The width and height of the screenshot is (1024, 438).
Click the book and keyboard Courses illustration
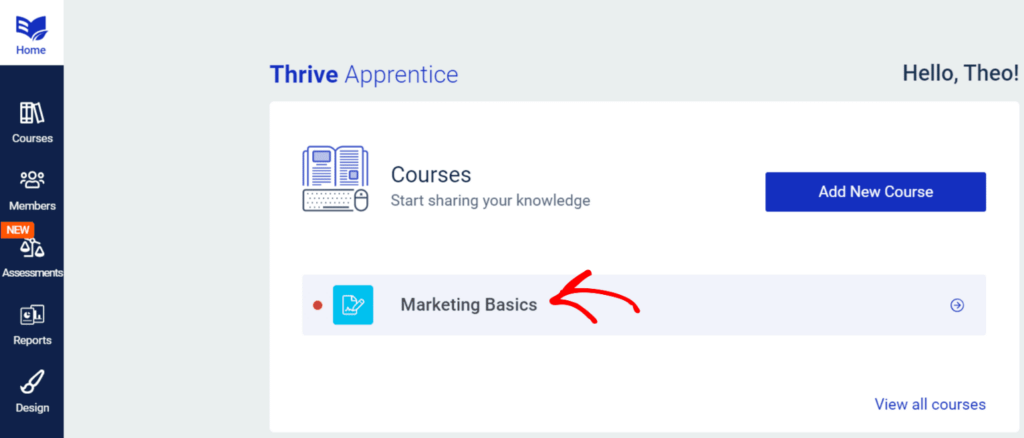coord(335,179)
